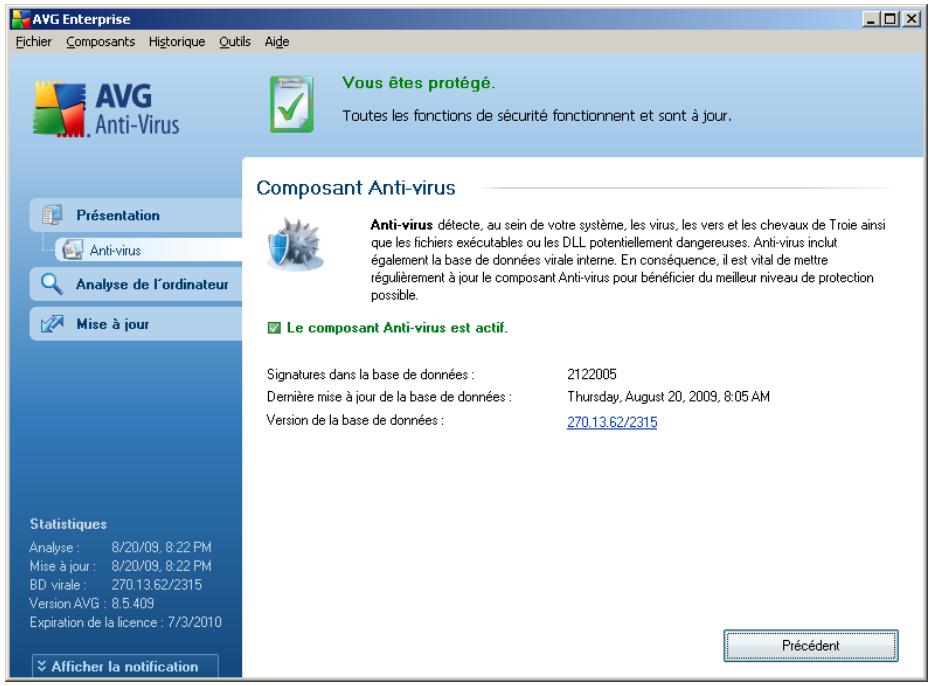Expand Afficher la notification
The width and height of the screenshot is (931, 686).
pos(125,666)
